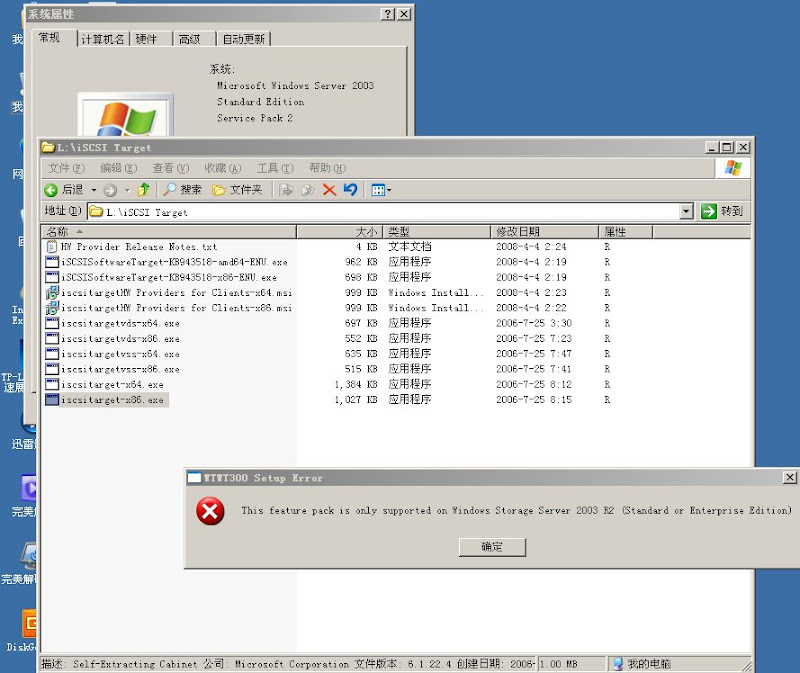Screen dimensions: 800x673
Task: Open the 编辑(E) menu
Action: pos(118,168)
